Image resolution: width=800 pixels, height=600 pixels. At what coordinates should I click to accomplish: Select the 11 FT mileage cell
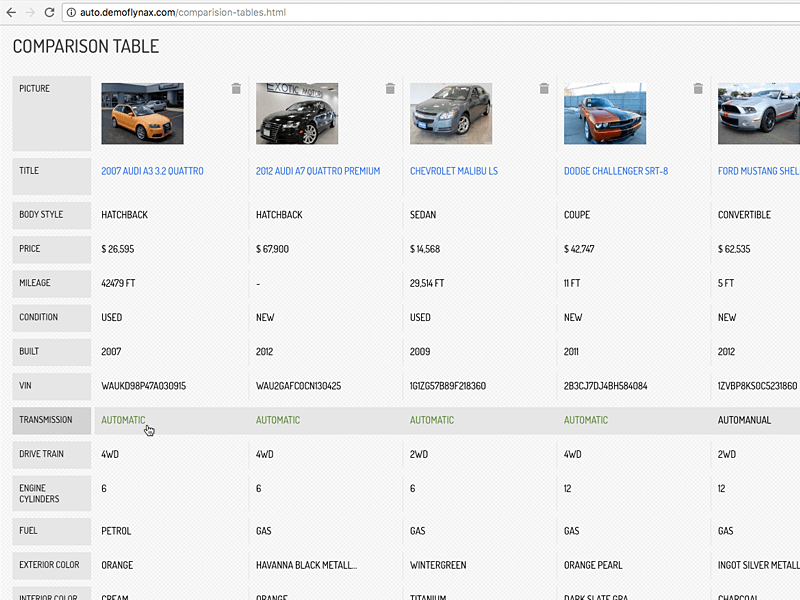[x=572, y=283]
